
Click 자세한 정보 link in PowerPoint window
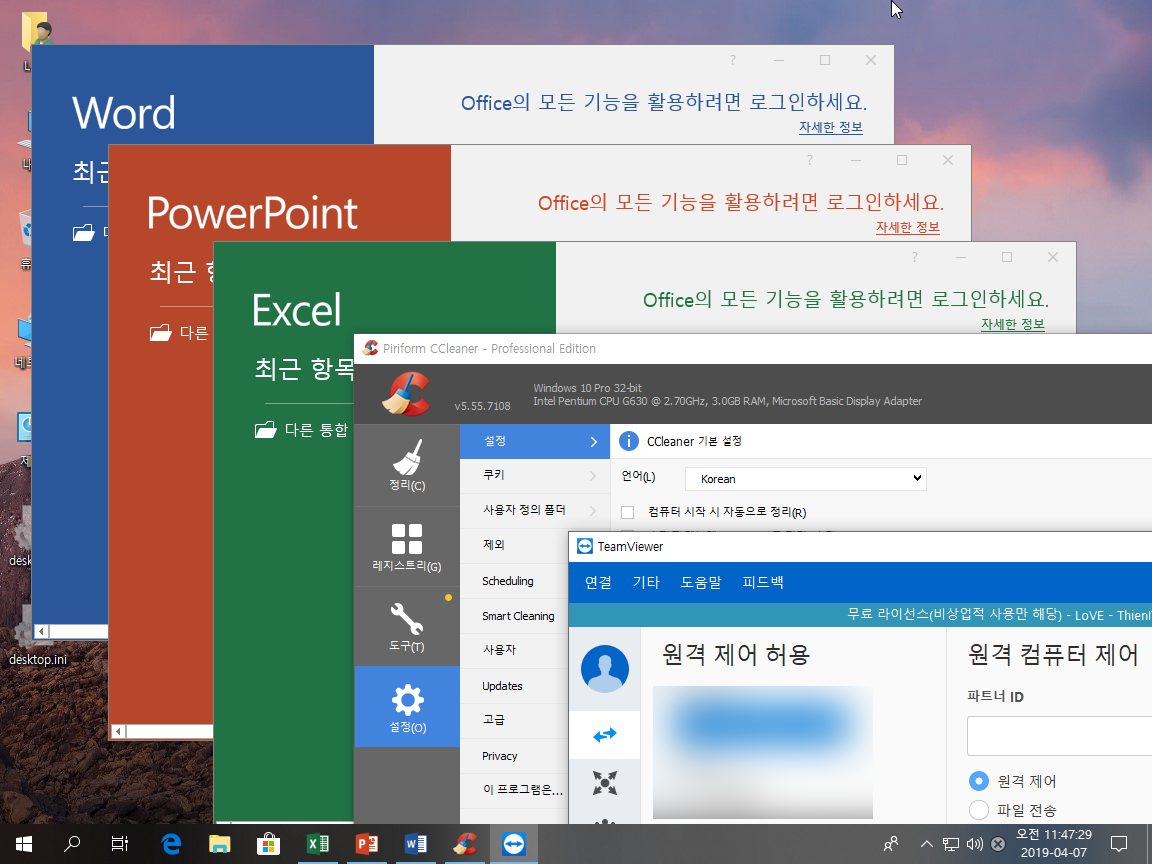click(907, 227)
